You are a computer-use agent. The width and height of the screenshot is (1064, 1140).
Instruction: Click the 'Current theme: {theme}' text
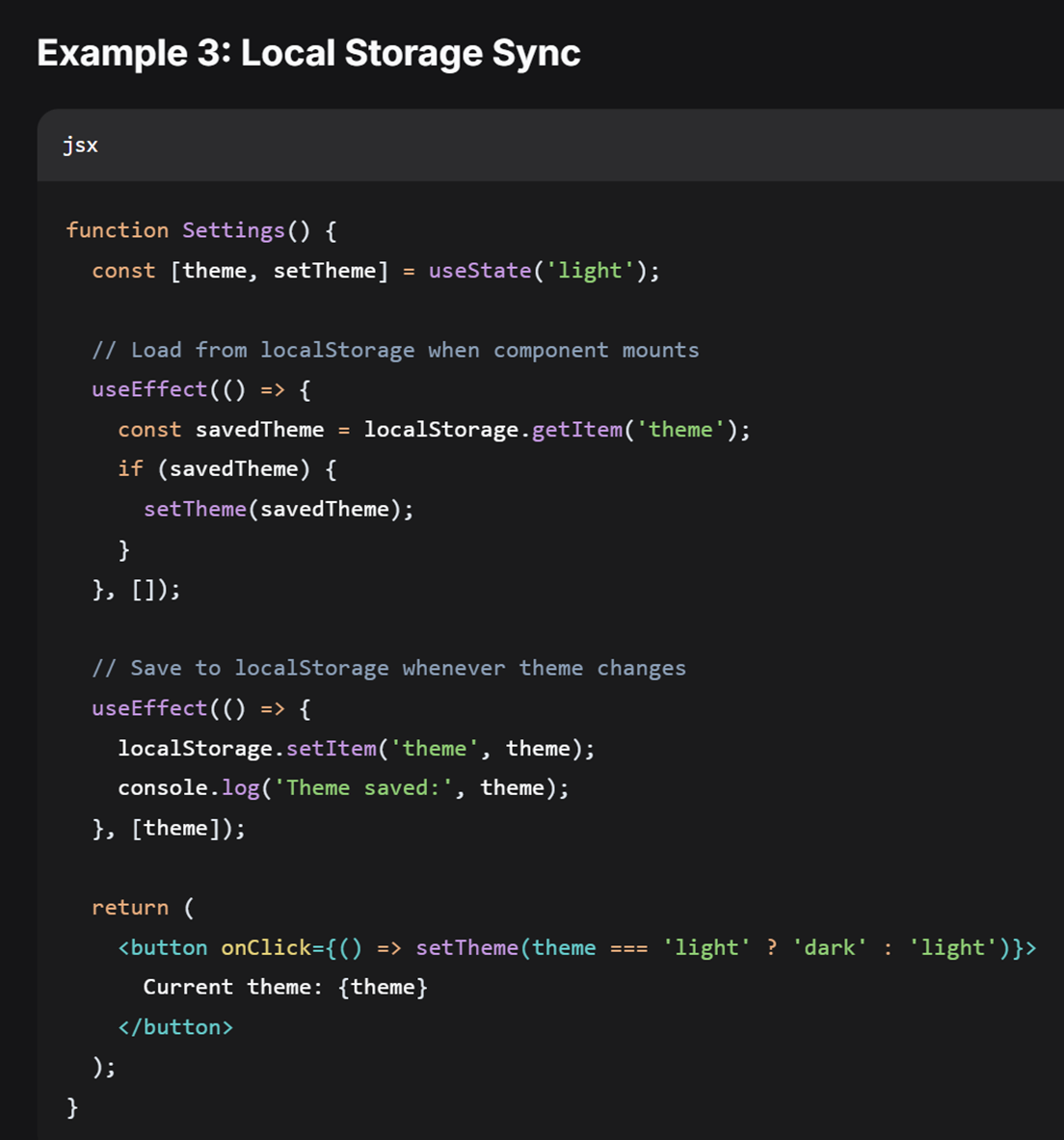point(285,988)
